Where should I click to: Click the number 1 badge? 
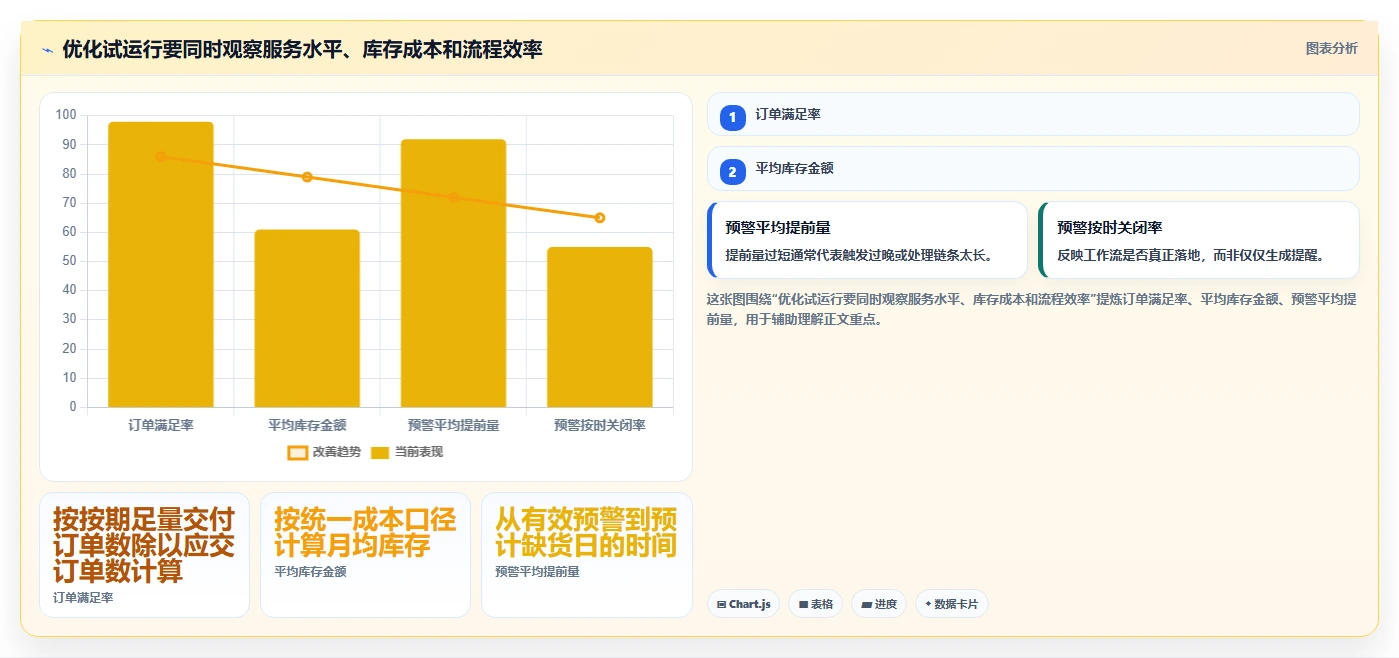tap(733, 118)
